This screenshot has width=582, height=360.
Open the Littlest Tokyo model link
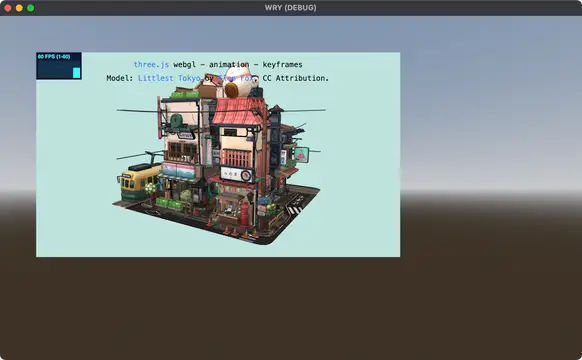point(169,78)
